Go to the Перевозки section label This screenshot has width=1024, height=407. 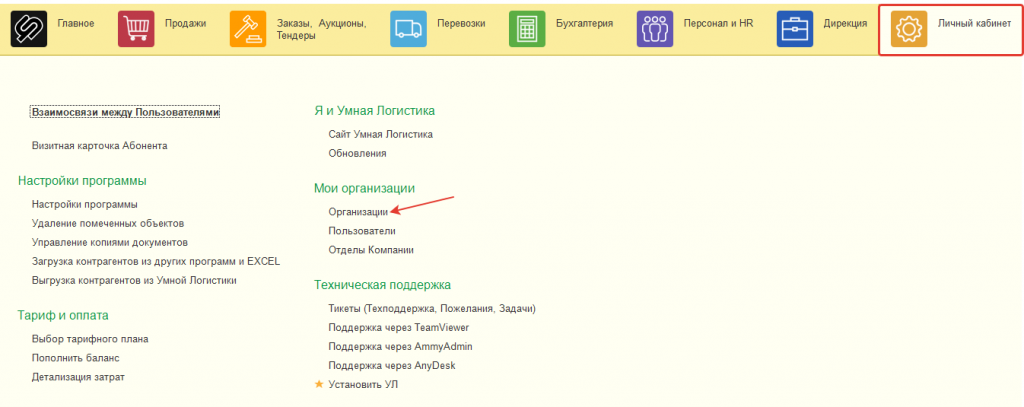[x=461, y=24]
